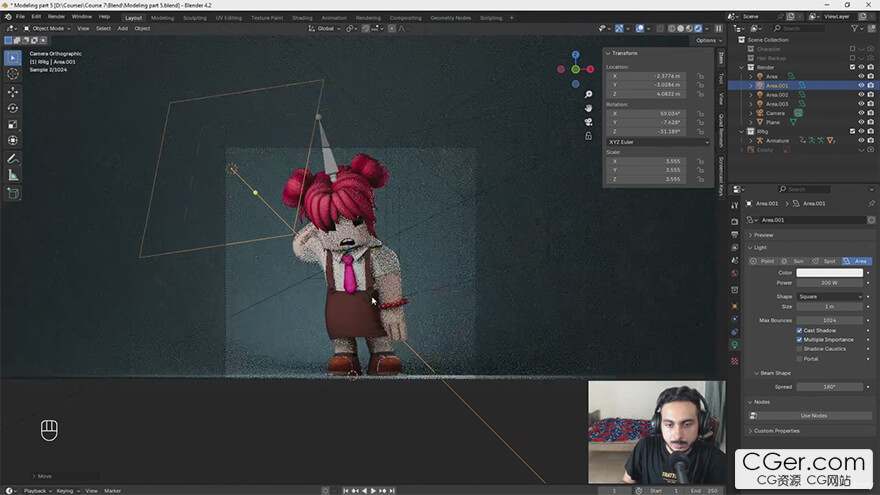Open the viewport Add menu

click(122, 29)
